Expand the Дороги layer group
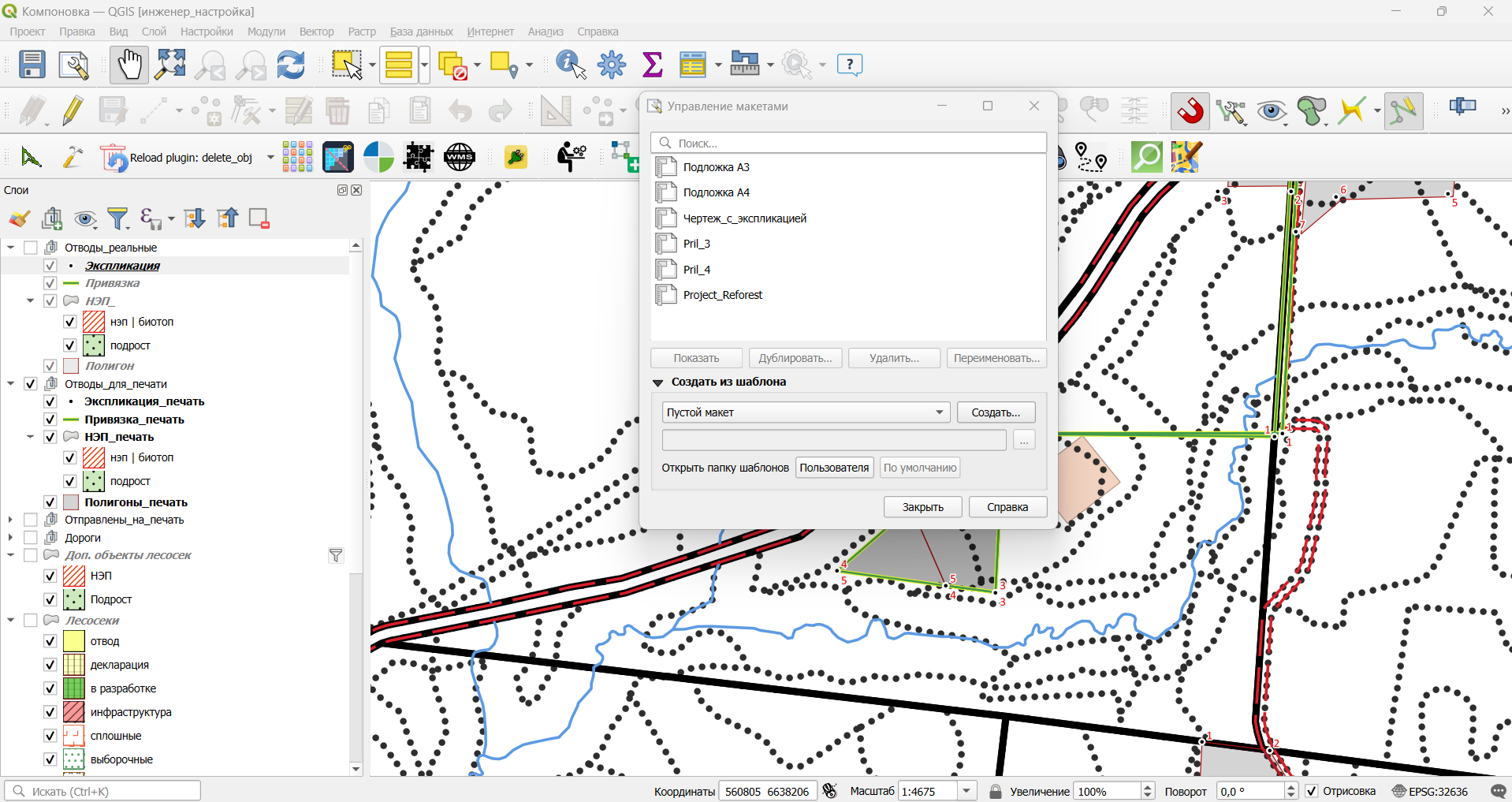 [10, 538]
